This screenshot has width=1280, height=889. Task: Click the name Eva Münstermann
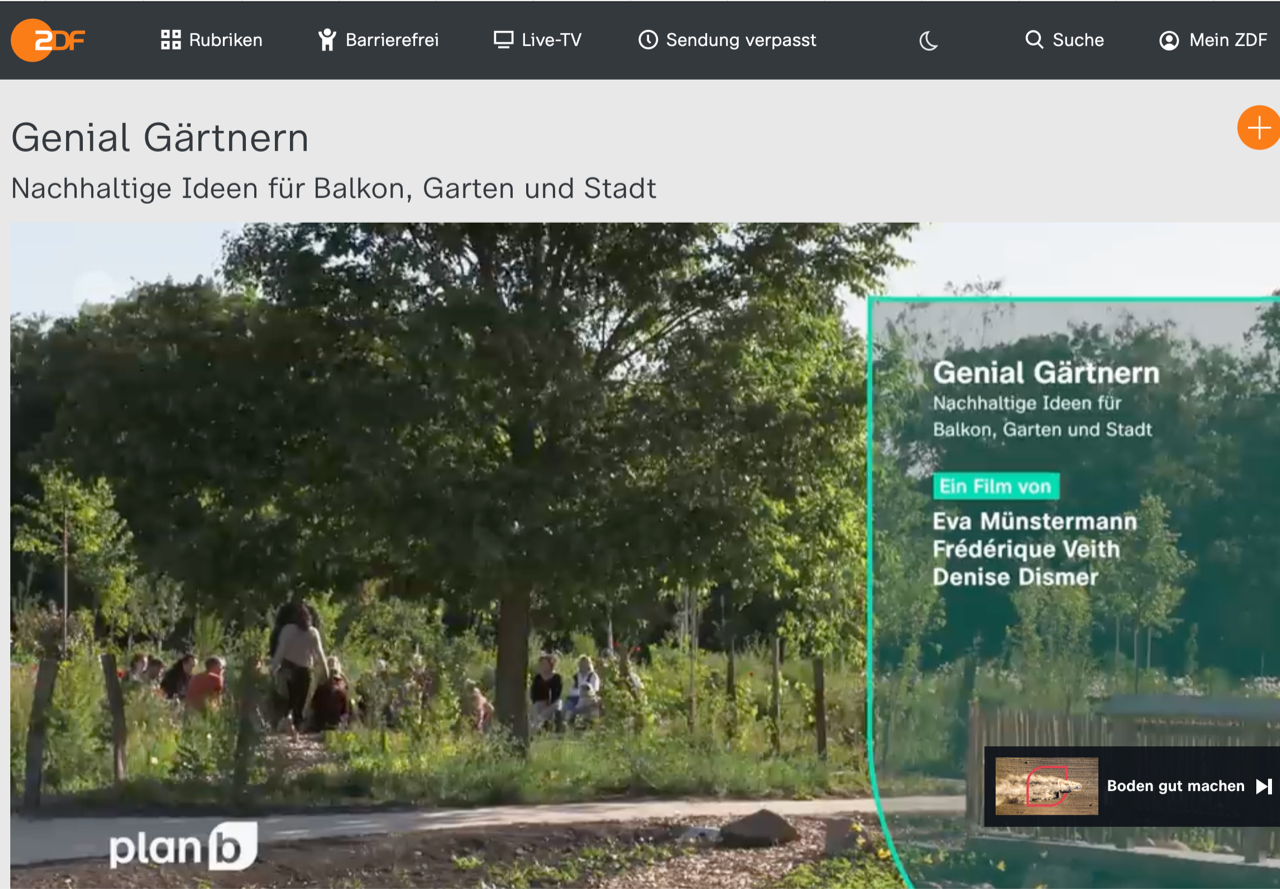click(1035, 521)
